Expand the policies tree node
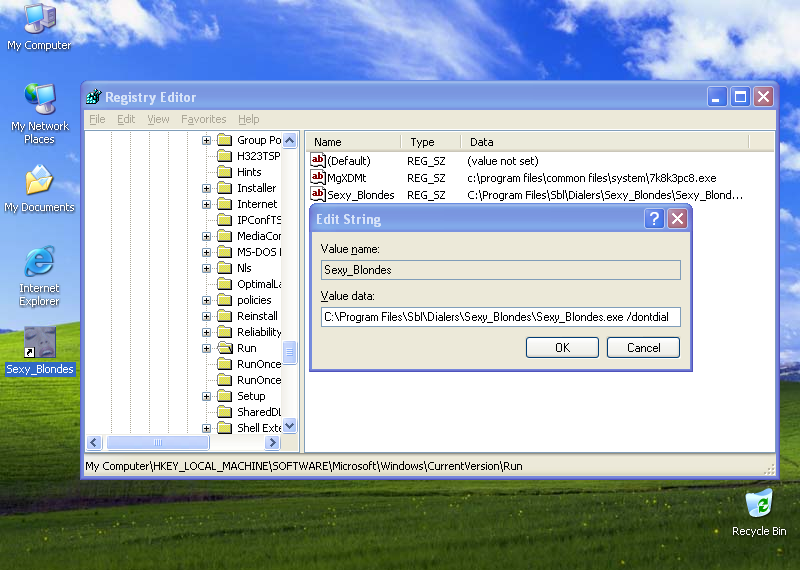This screenshot has height=570, width=800. 206,300
